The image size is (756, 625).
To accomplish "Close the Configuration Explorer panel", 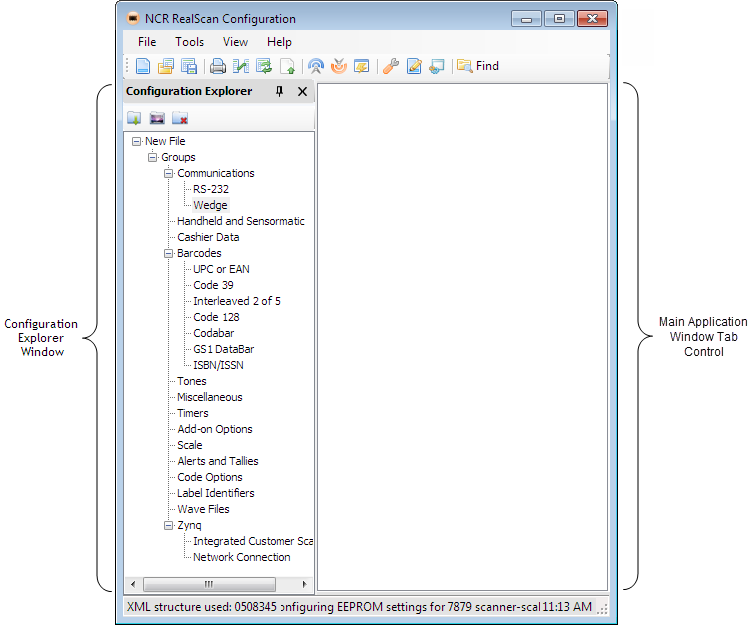I will click(x=302, y=92).
